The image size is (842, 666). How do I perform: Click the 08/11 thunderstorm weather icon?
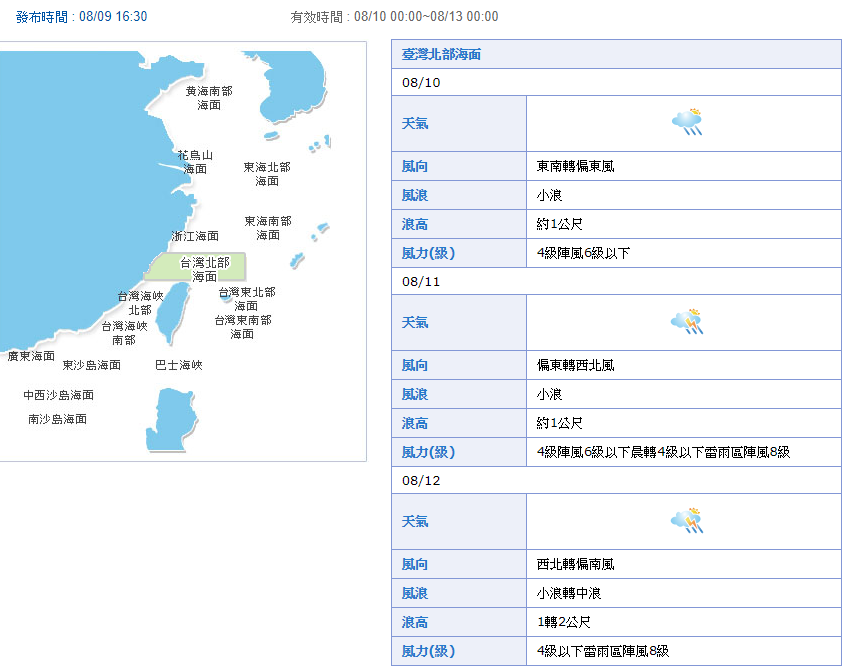point(687,321)
